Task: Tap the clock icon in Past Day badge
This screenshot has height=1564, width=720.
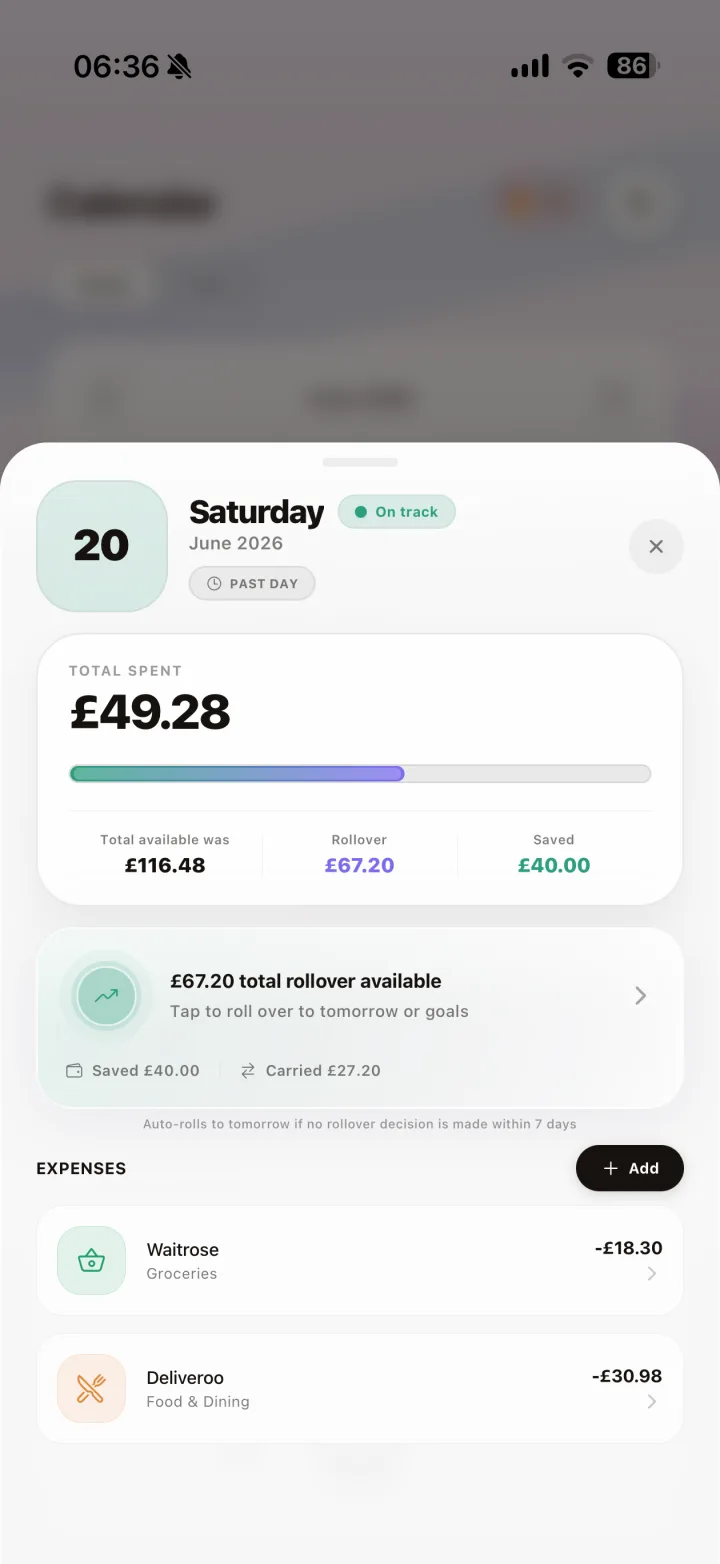Action: pos(214,584)
